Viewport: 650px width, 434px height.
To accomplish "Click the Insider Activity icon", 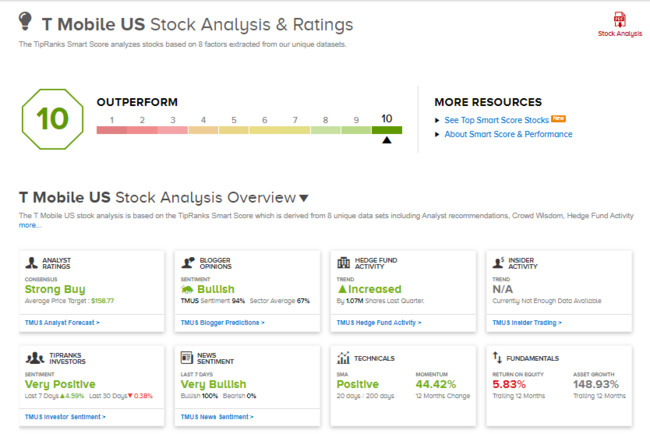I will pyautogui.click(x=497, y=261).
